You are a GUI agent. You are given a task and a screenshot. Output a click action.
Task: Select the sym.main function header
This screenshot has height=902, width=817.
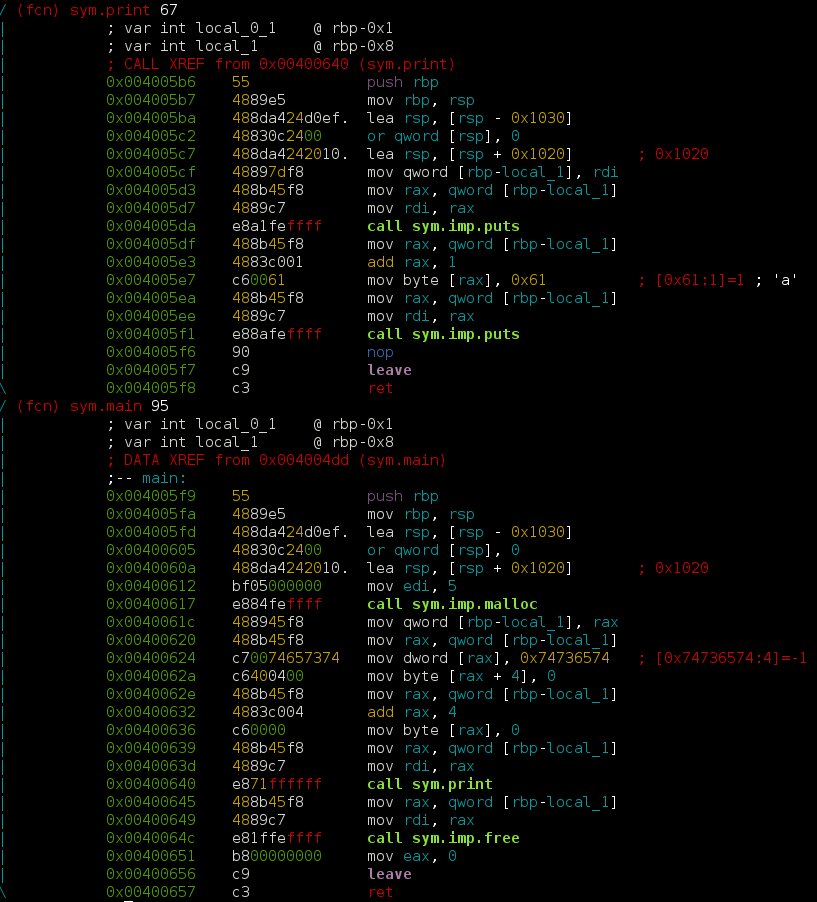click(92, 406)
